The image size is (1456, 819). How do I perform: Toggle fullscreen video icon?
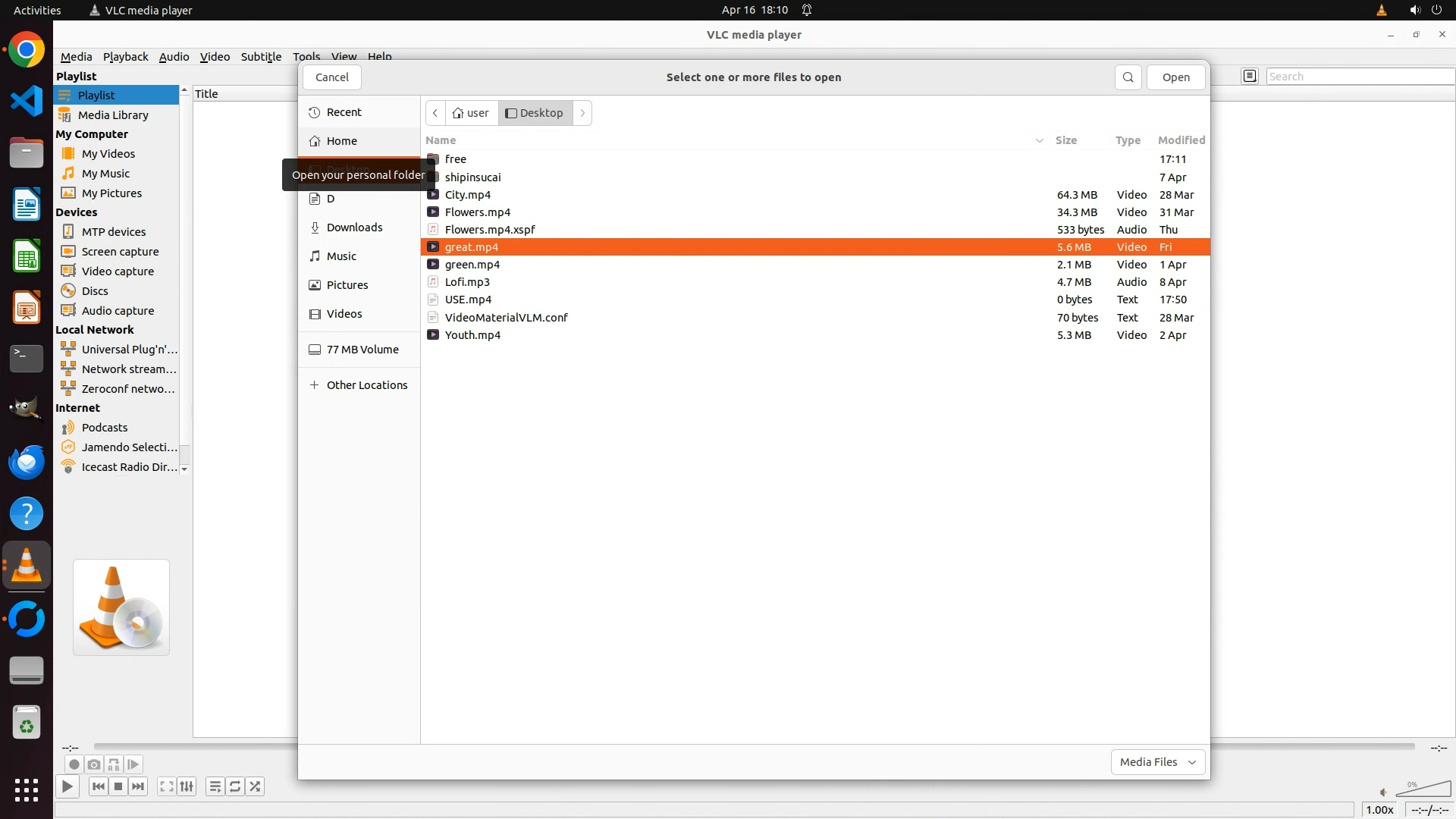click(167, 786)
